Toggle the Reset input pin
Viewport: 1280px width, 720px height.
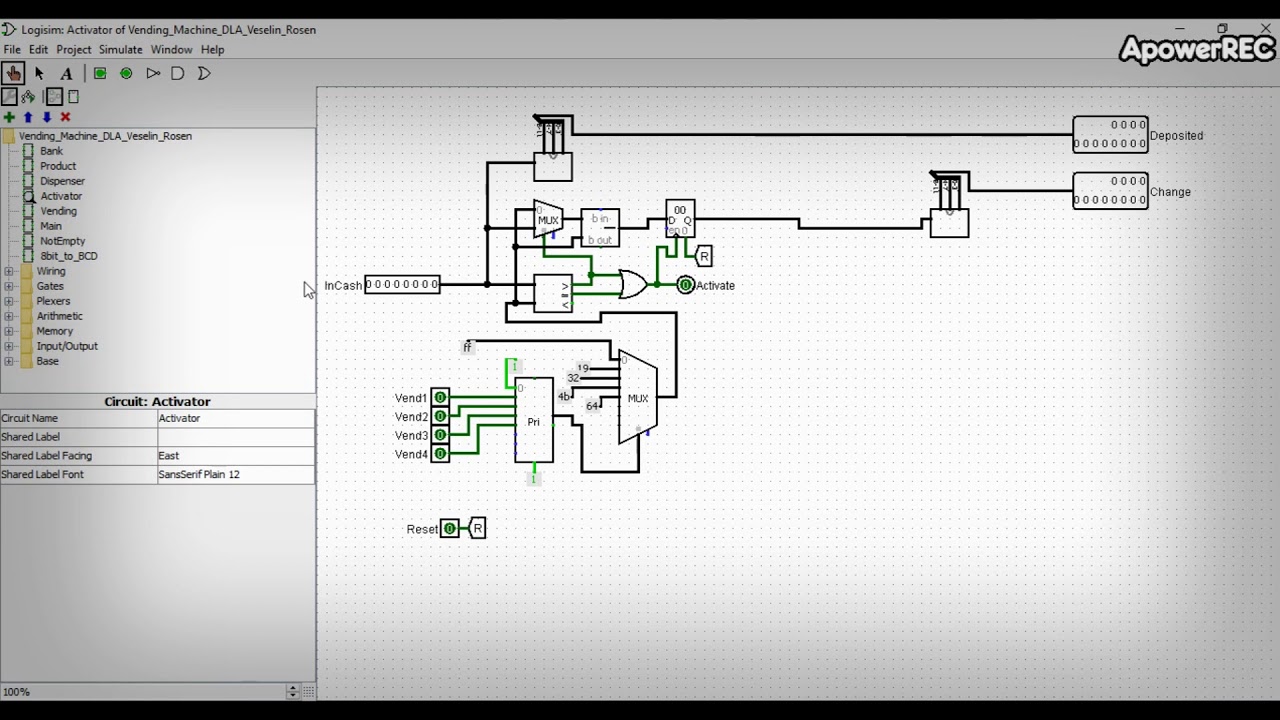[450, 529]
